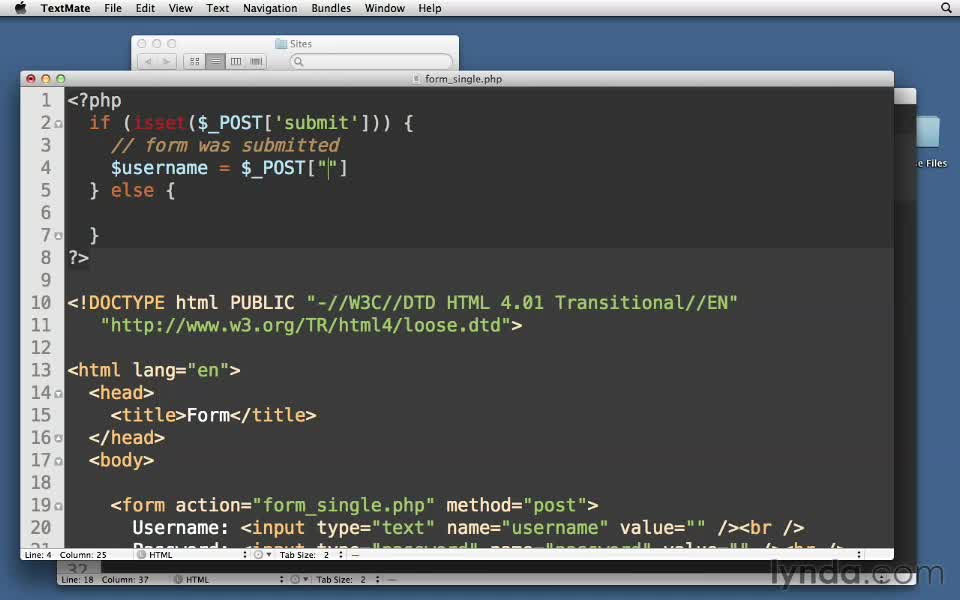Click the Finder Sites window search field
Viewport: 960px width, 600px height.
coord(371,61)
